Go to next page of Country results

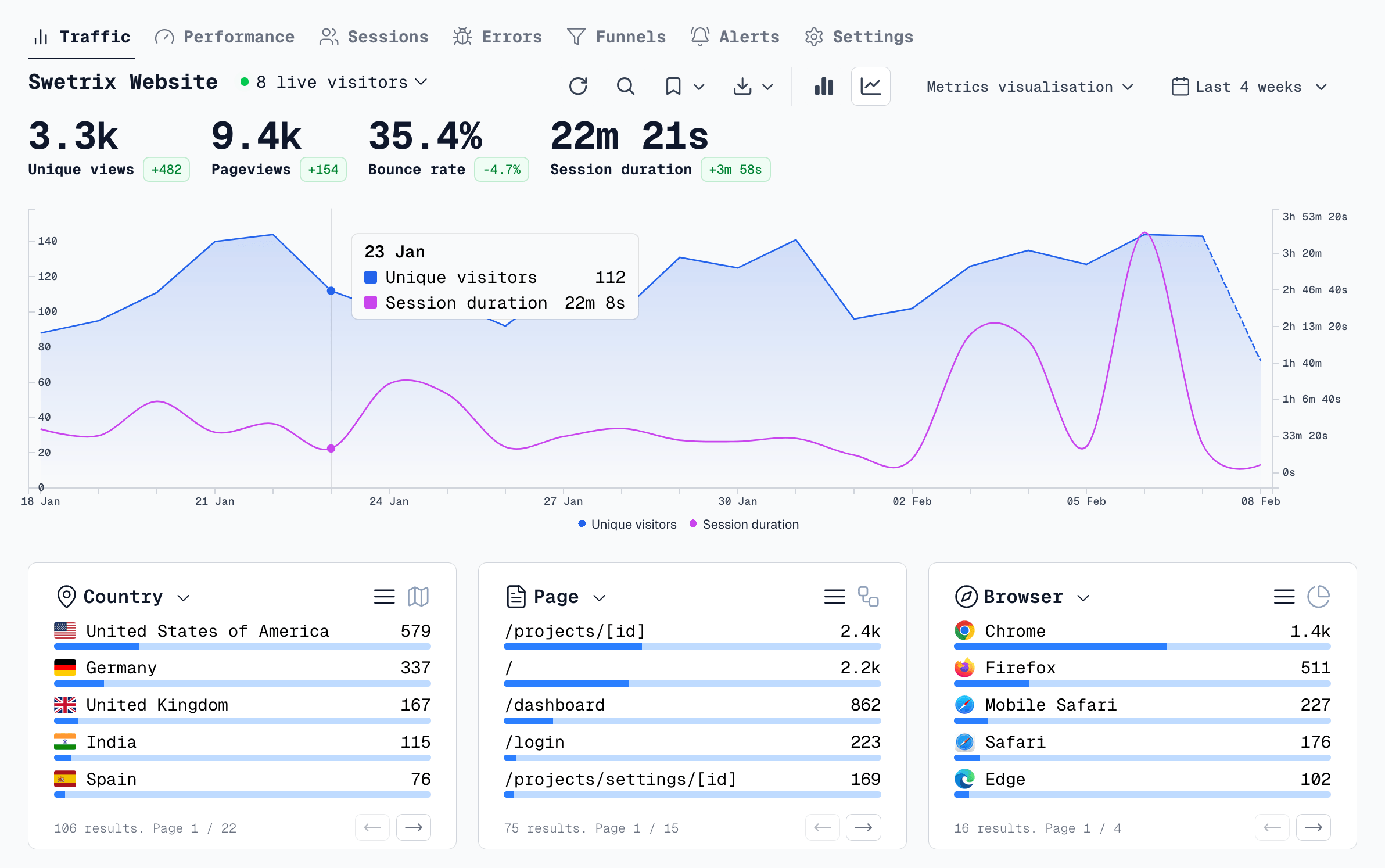tap(413, 827)
